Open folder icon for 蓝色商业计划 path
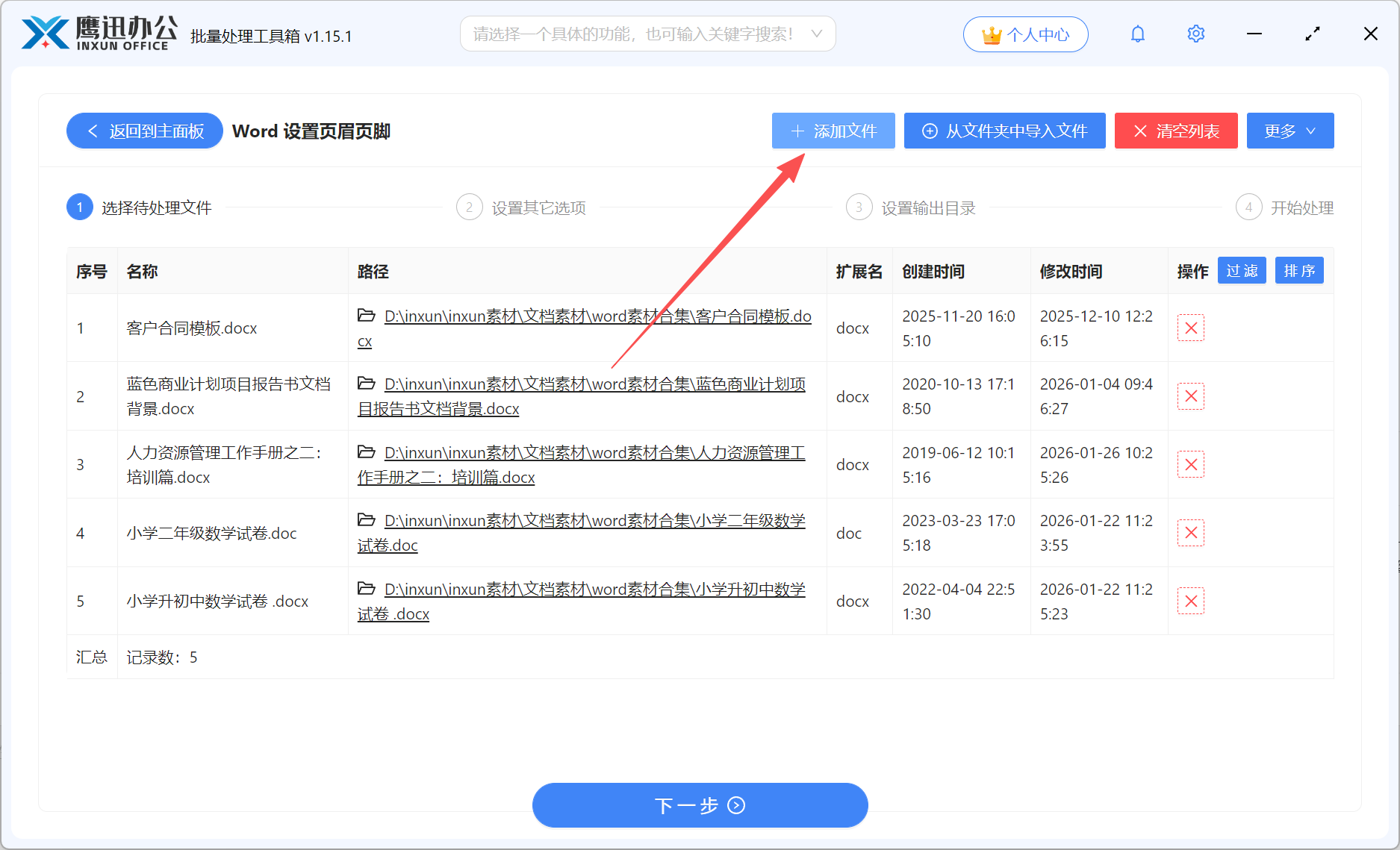 coord(366,383)
